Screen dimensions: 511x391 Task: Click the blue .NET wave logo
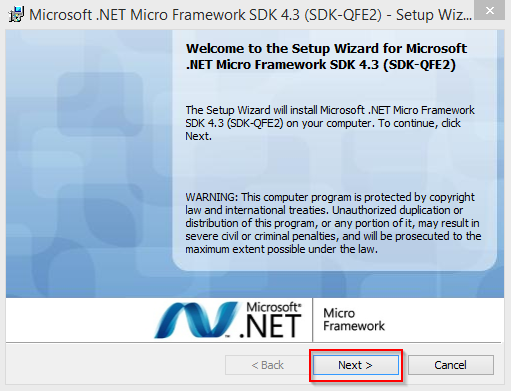pyautogui.click(x=197, y=320)
